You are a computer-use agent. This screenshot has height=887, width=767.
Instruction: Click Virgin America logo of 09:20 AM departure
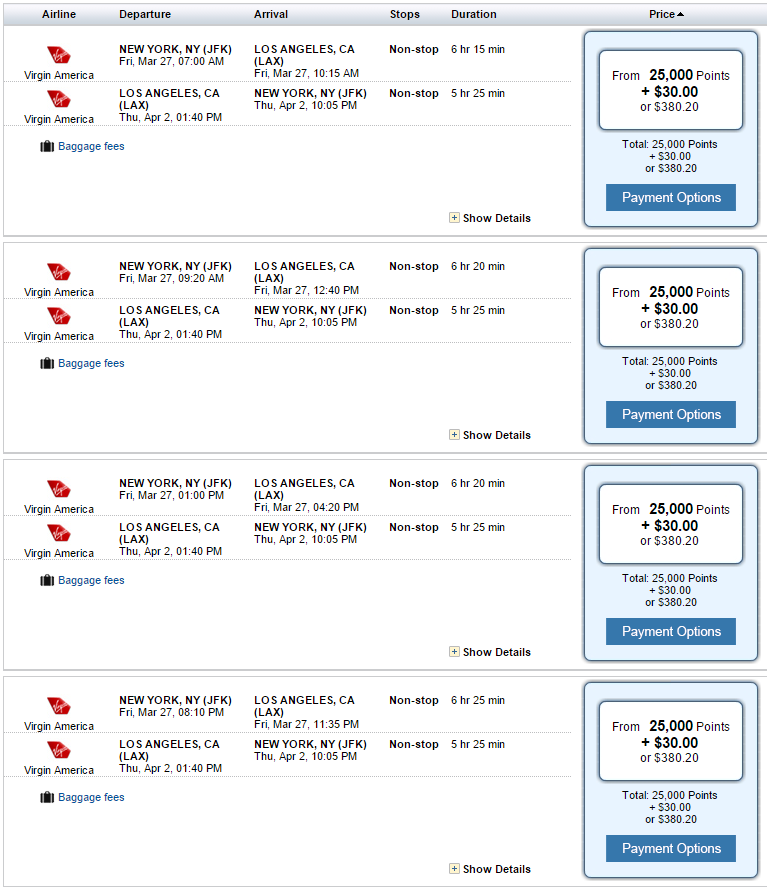(59, 272)
